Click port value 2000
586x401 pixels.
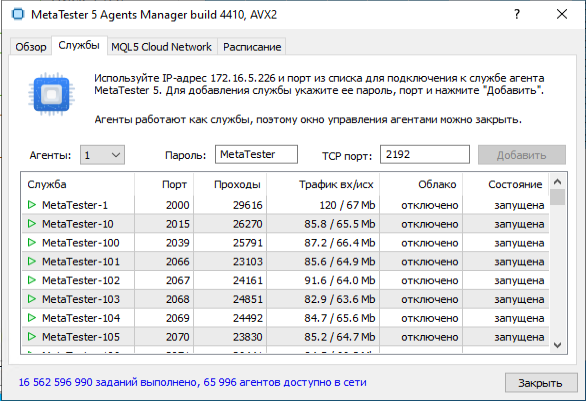178,205
